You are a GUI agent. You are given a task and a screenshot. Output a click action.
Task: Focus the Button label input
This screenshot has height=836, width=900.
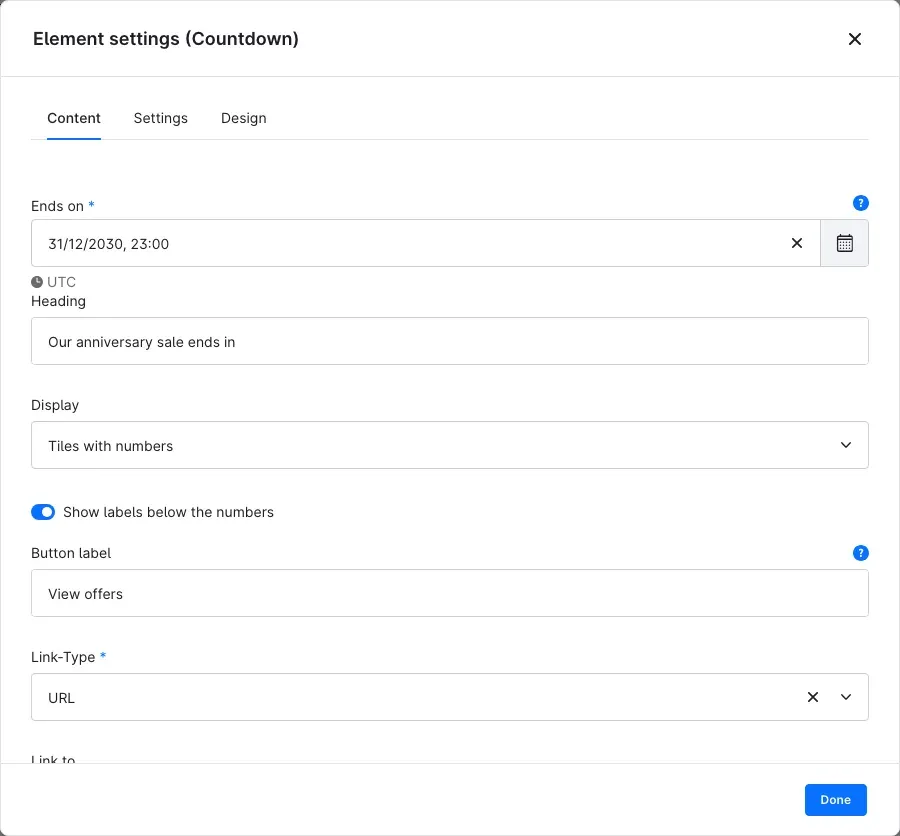[449, 593]
